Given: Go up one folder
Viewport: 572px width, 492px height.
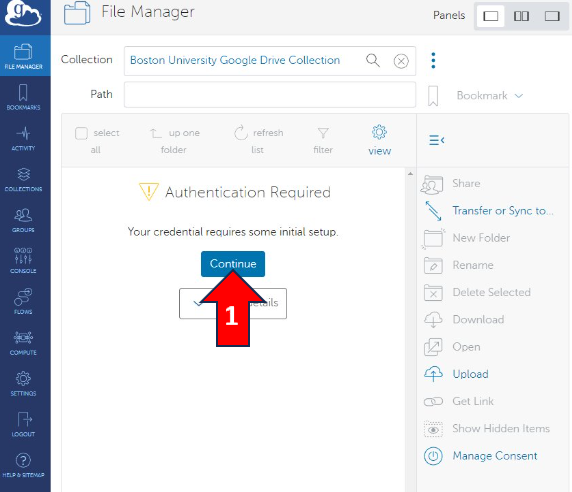Looking at the screenshot, I should [174, 141].
